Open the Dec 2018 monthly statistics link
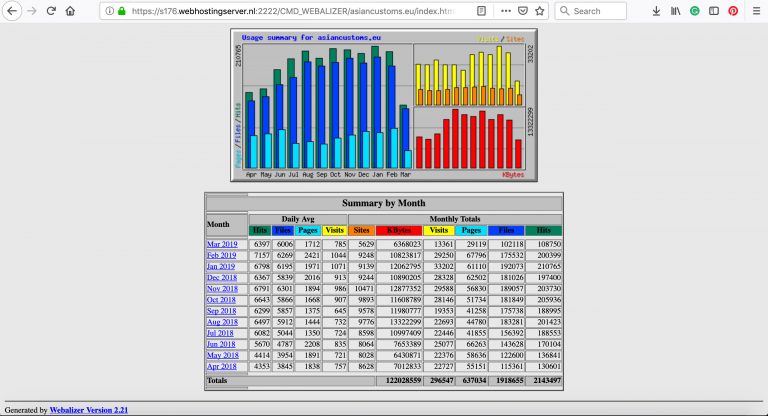The height and width of the screenshot is (416, 768). (x=222, y=277)
